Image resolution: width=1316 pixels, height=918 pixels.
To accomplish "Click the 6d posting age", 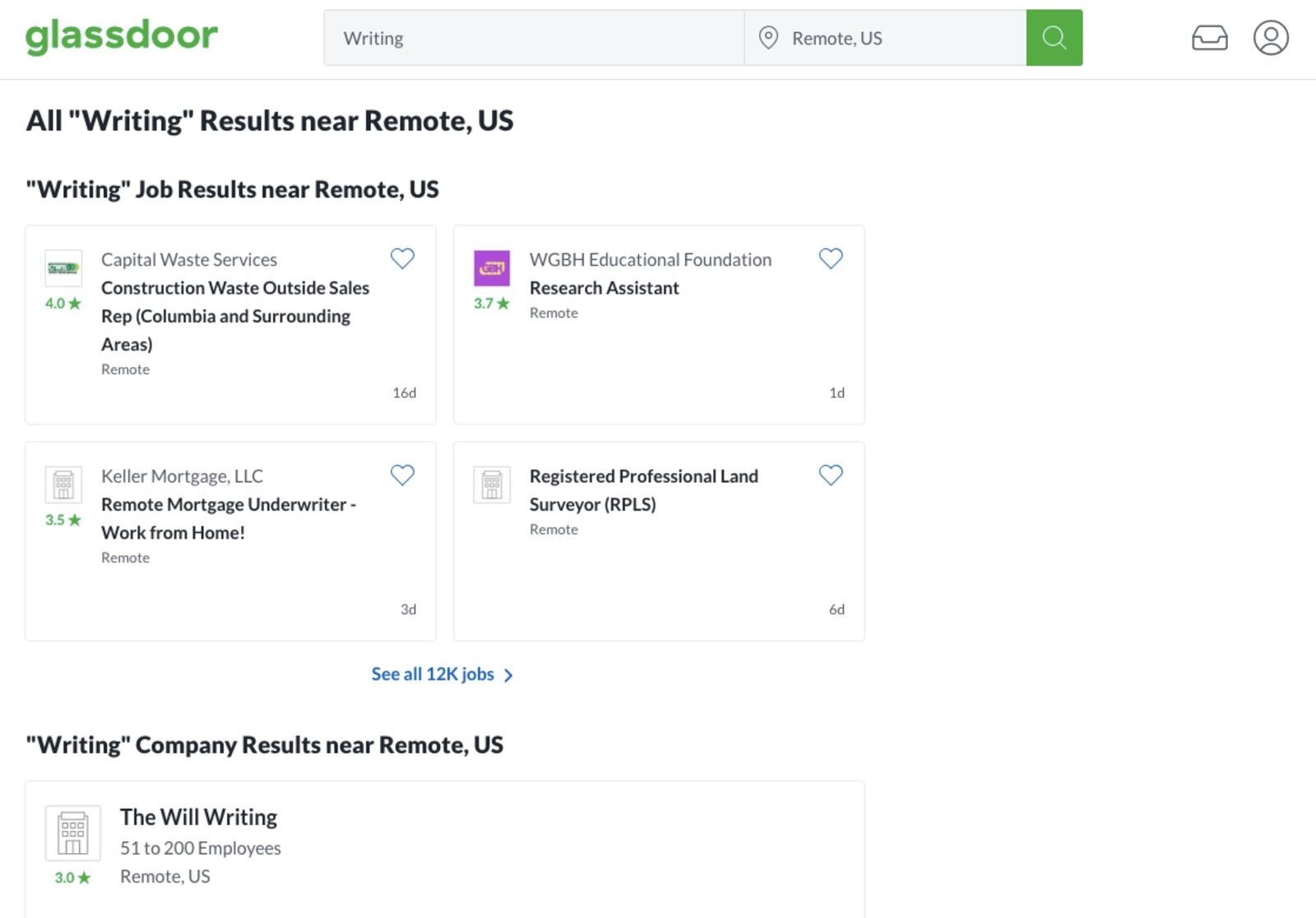I will [836, 610].
